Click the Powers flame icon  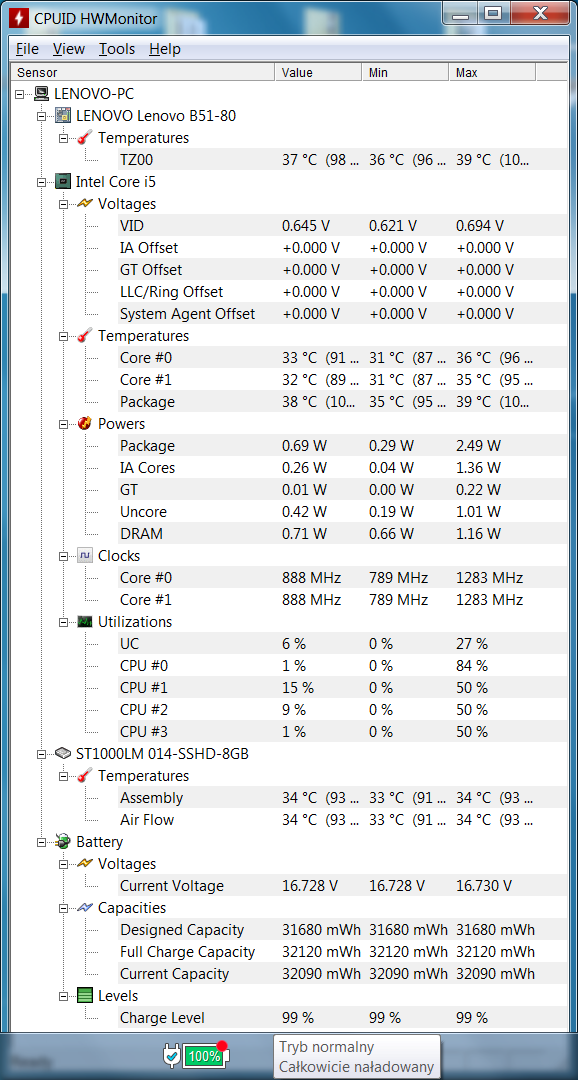tap(85, 424)
